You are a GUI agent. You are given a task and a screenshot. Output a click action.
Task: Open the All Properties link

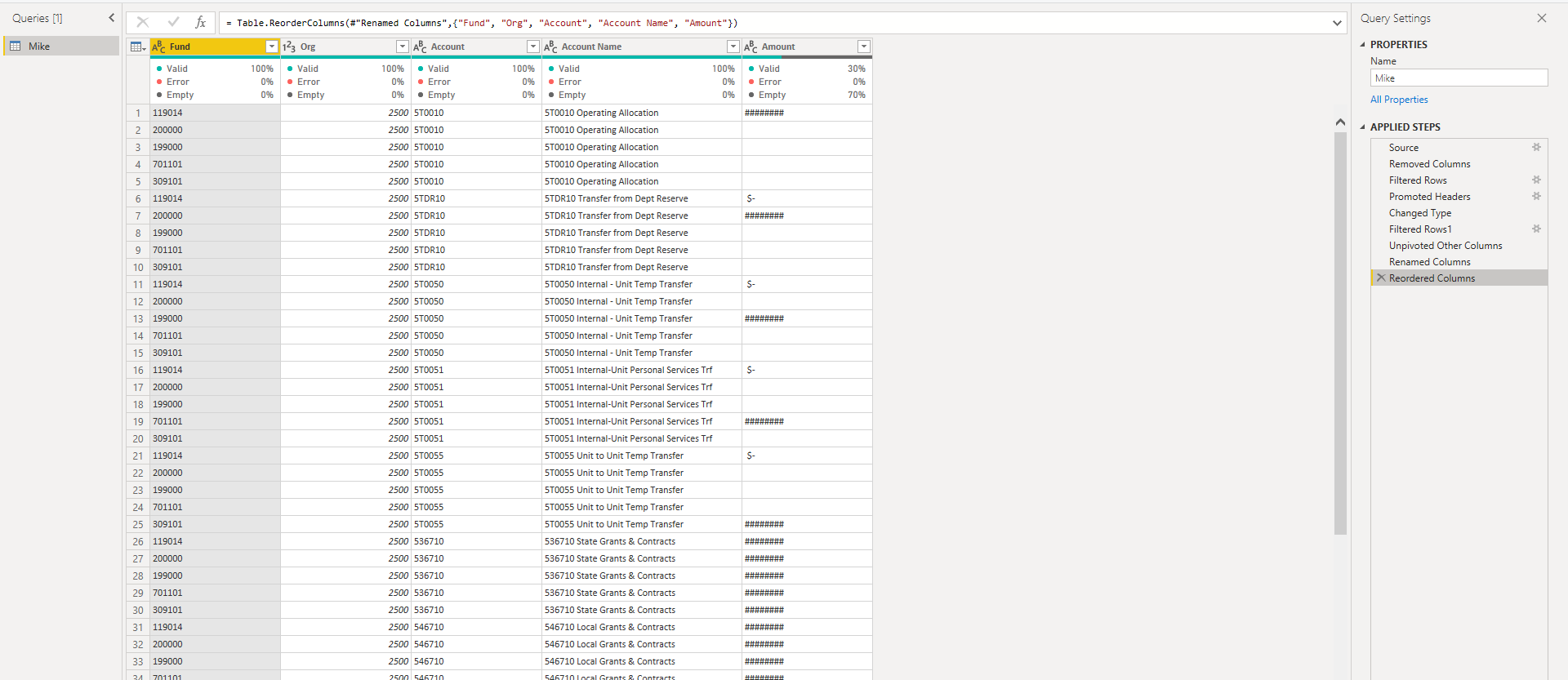(1399, 100)
